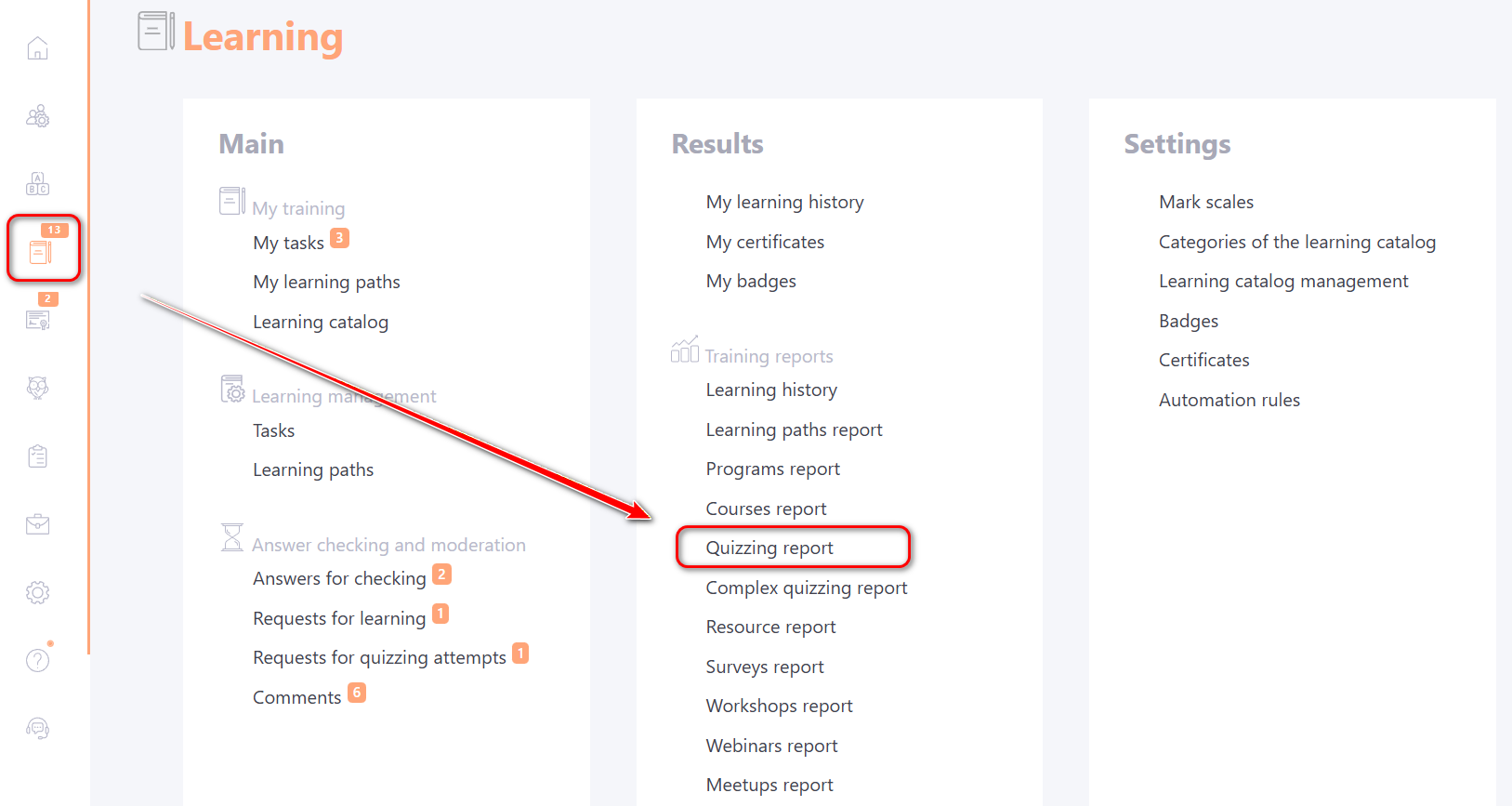The height and width of the screenshot is (806, 1512).
Task: Go to Automation rules
Action: pos(1229,400)
